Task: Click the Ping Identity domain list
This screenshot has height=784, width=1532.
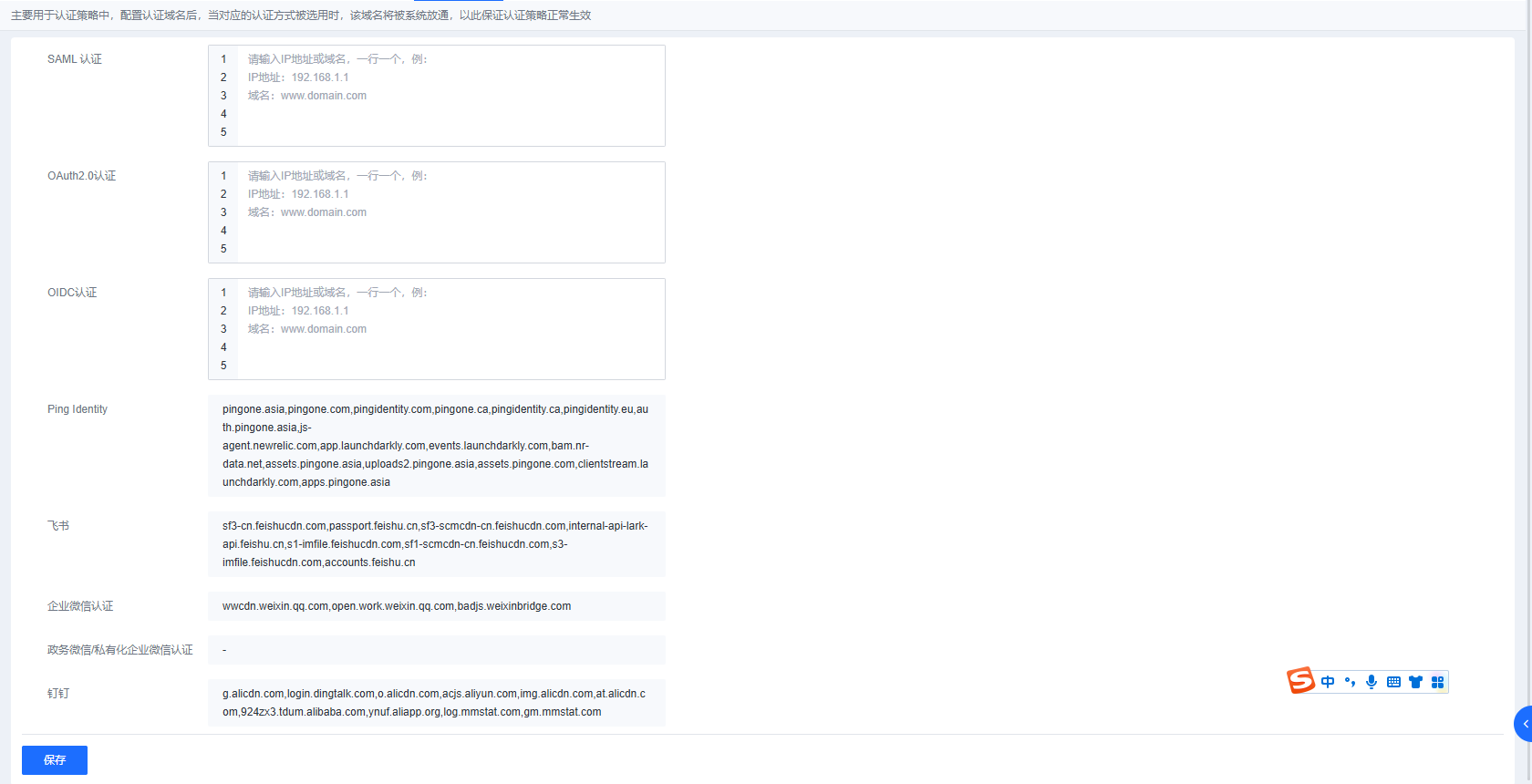Action: (436, 446)
